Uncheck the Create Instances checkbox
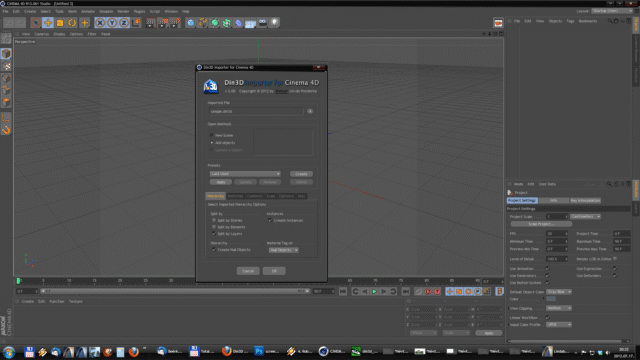This screenshot has width=640, height=360. coord(270,220)
